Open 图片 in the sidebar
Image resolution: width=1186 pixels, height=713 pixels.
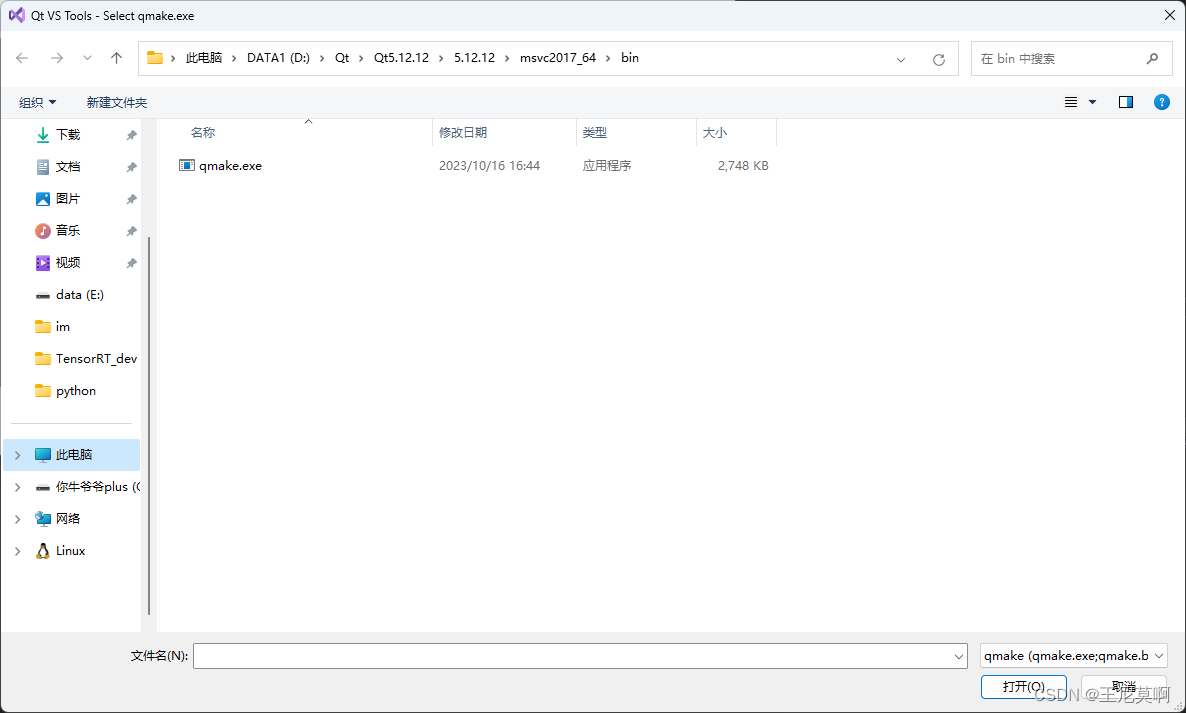[x=68, y=198]
